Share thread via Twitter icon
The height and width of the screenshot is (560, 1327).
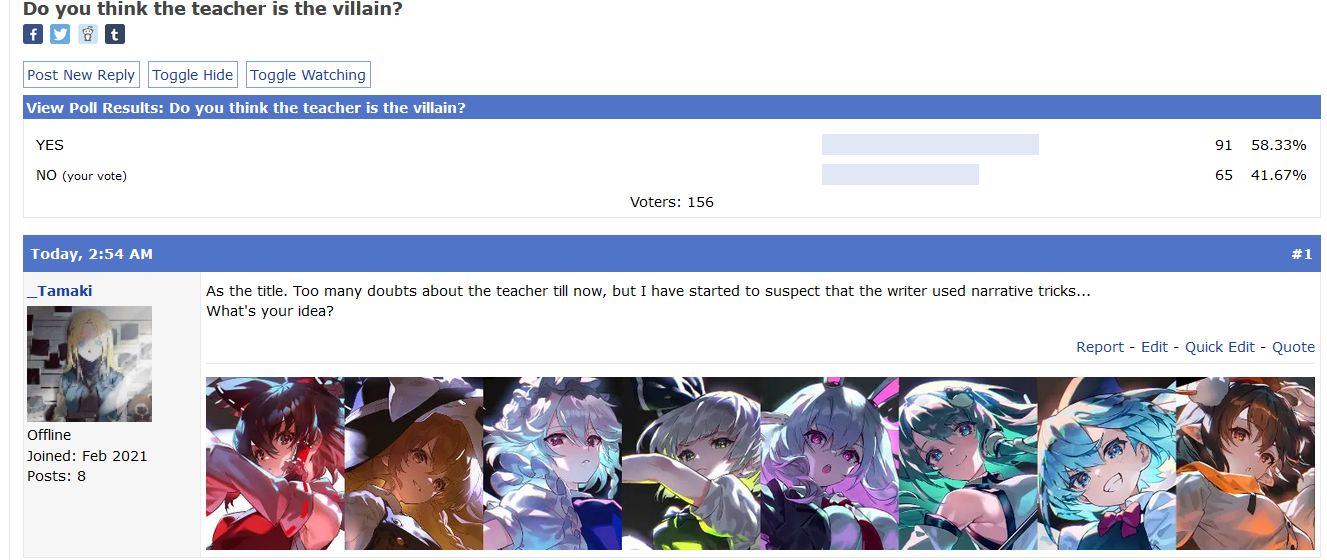click(x=60, y=34)
